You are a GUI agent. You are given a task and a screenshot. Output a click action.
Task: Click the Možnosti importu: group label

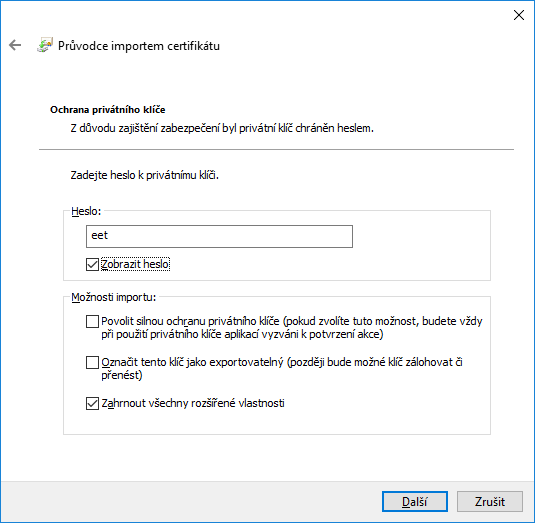pos(114,297)
